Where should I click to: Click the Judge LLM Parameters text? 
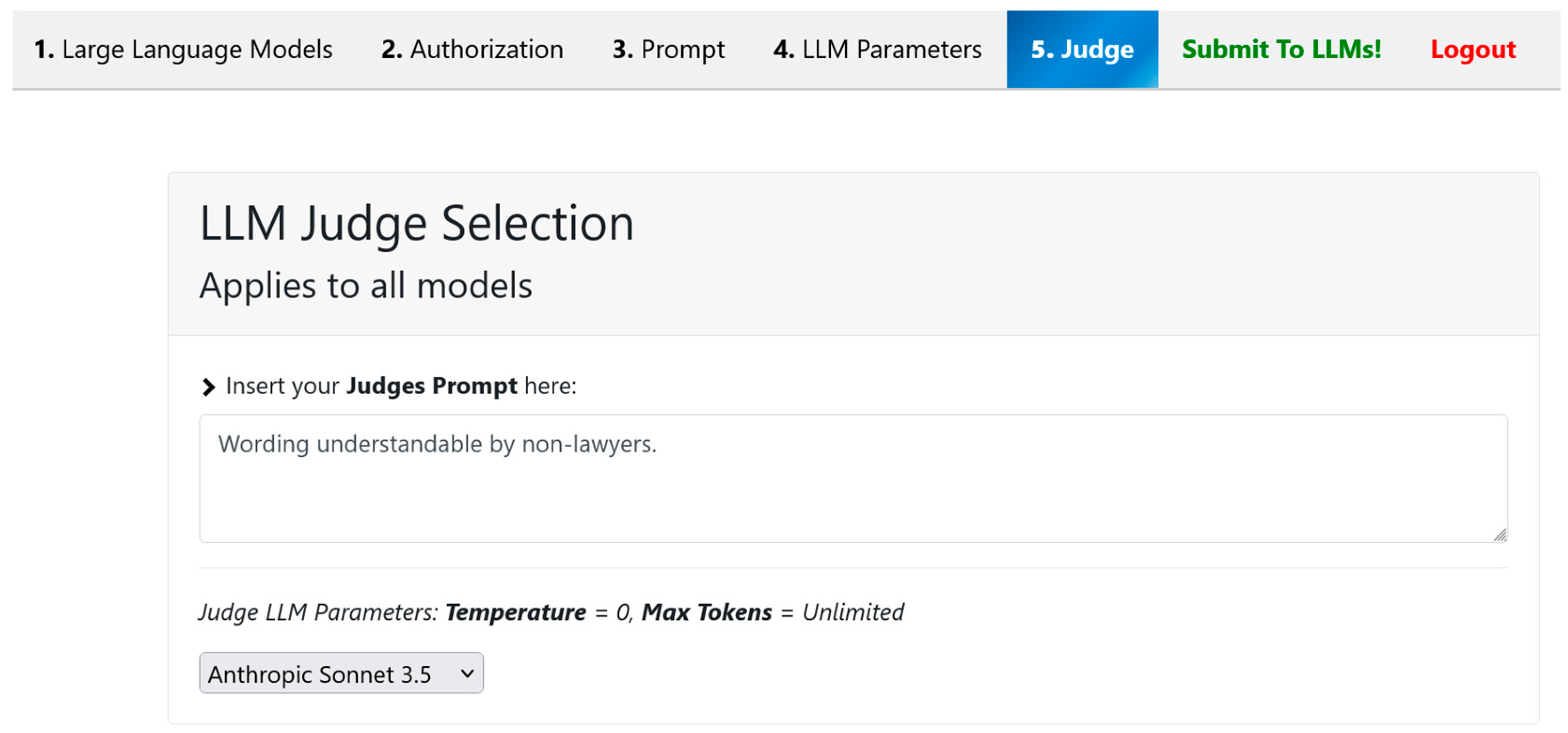[x=318, y=612]
